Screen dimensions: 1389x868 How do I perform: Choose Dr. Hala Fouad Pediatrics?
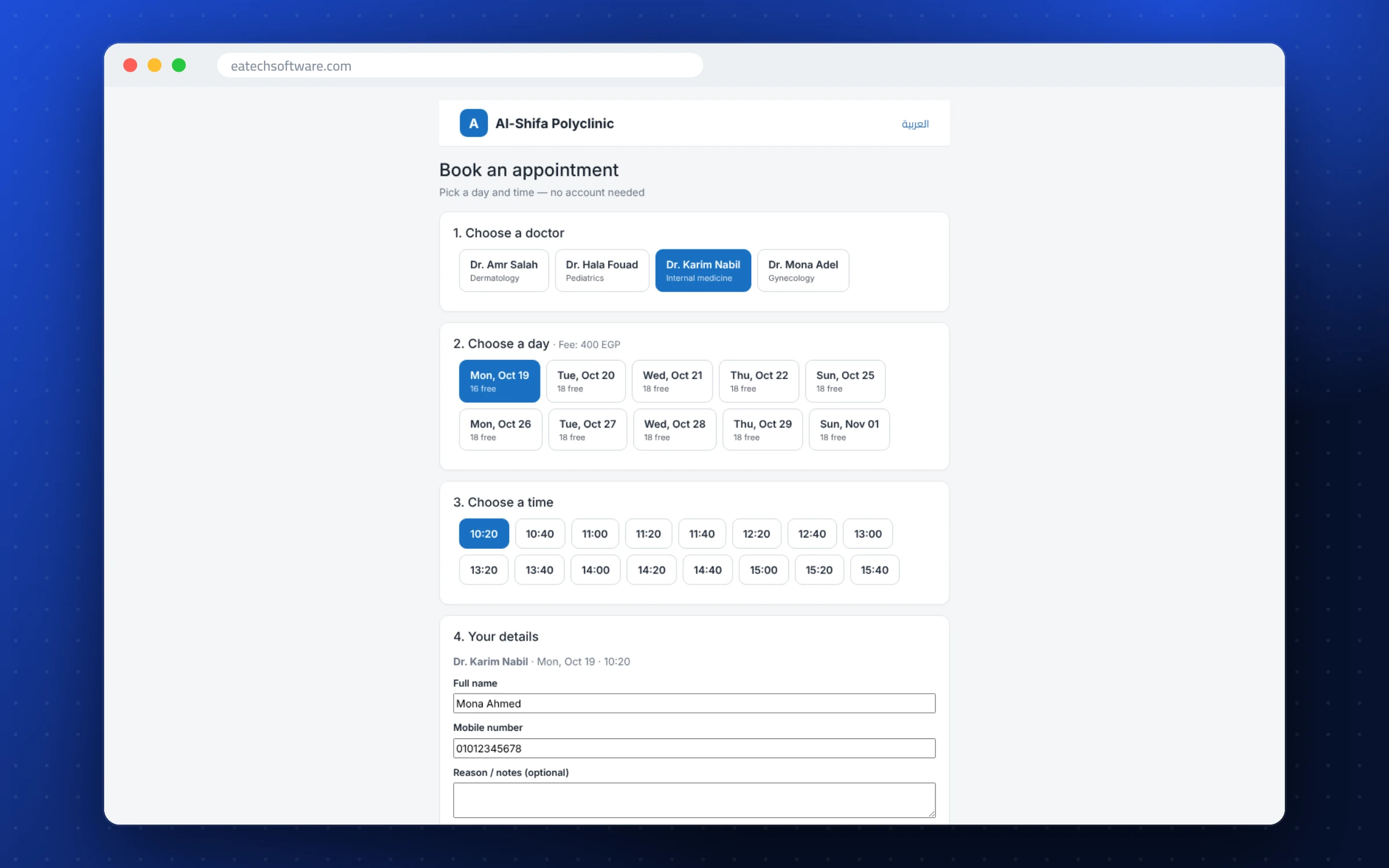click(602, 270)
